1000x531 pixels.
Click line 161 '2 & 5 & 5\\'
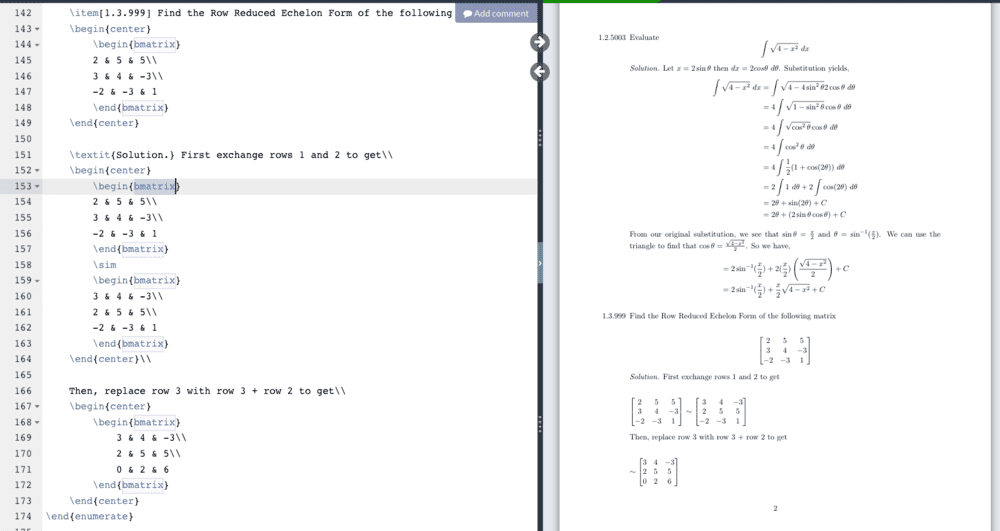click(x=124, y=312)
